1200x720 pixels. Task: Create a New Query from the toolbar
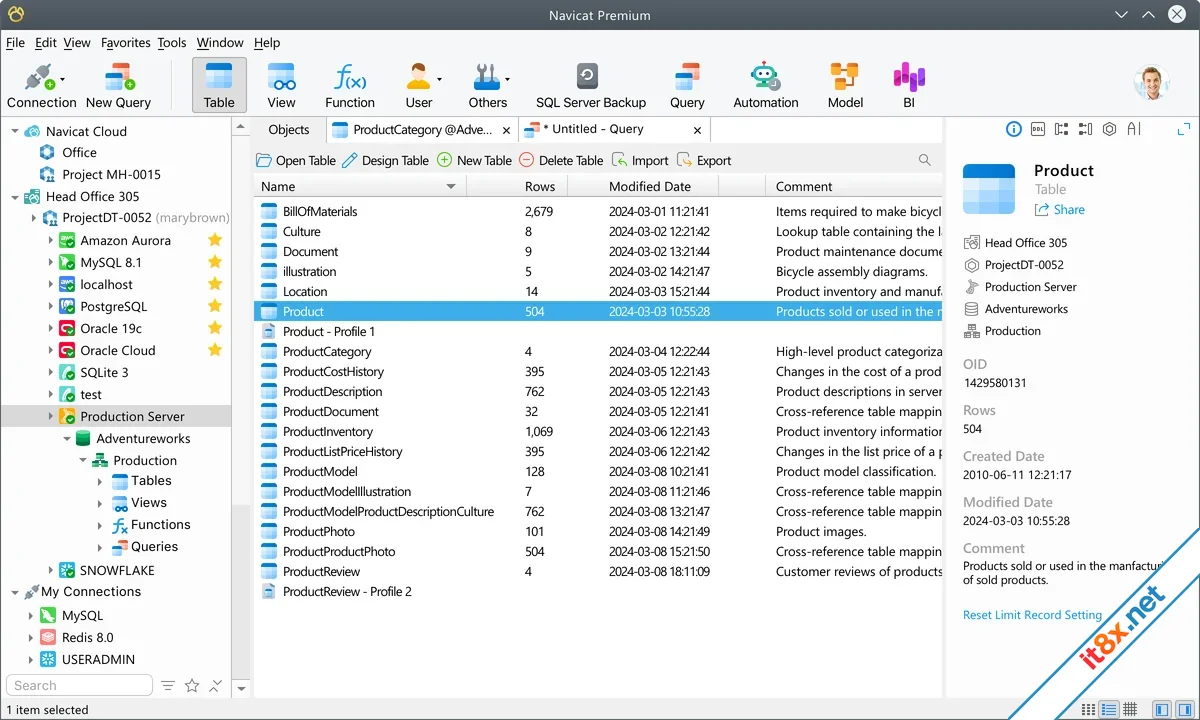[x=118, y=85]
